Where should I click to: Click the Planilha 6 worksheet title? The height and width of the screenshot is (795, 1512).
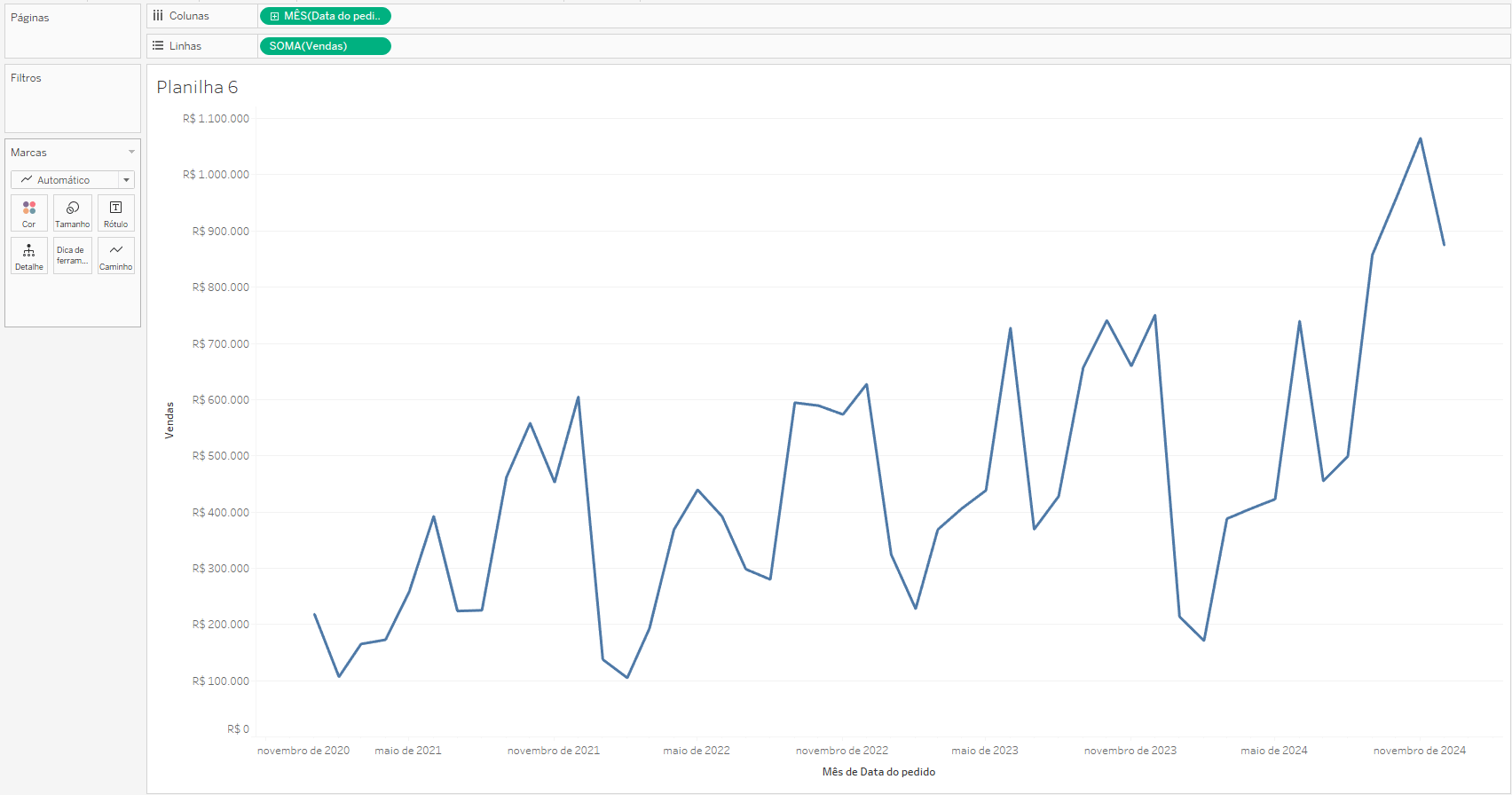[197, 87]
